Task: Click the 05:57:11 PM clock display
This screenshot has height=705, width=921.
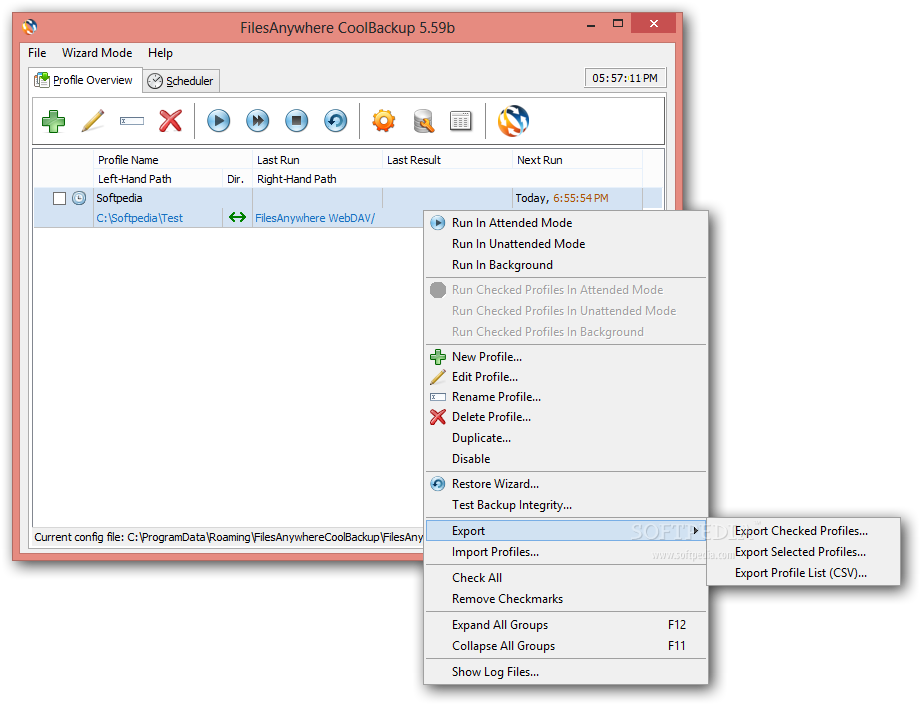Action: click(625, 78)
